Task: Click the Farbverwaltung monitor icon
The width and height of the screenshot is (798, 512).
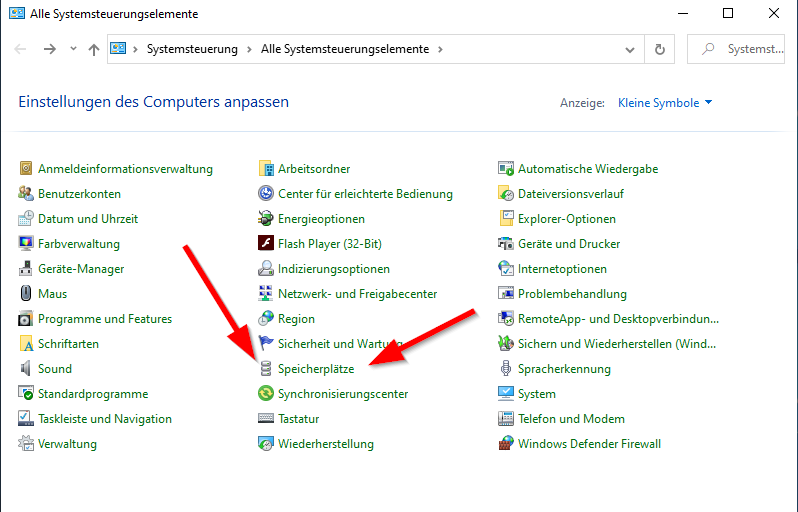Action: [25, 243]
